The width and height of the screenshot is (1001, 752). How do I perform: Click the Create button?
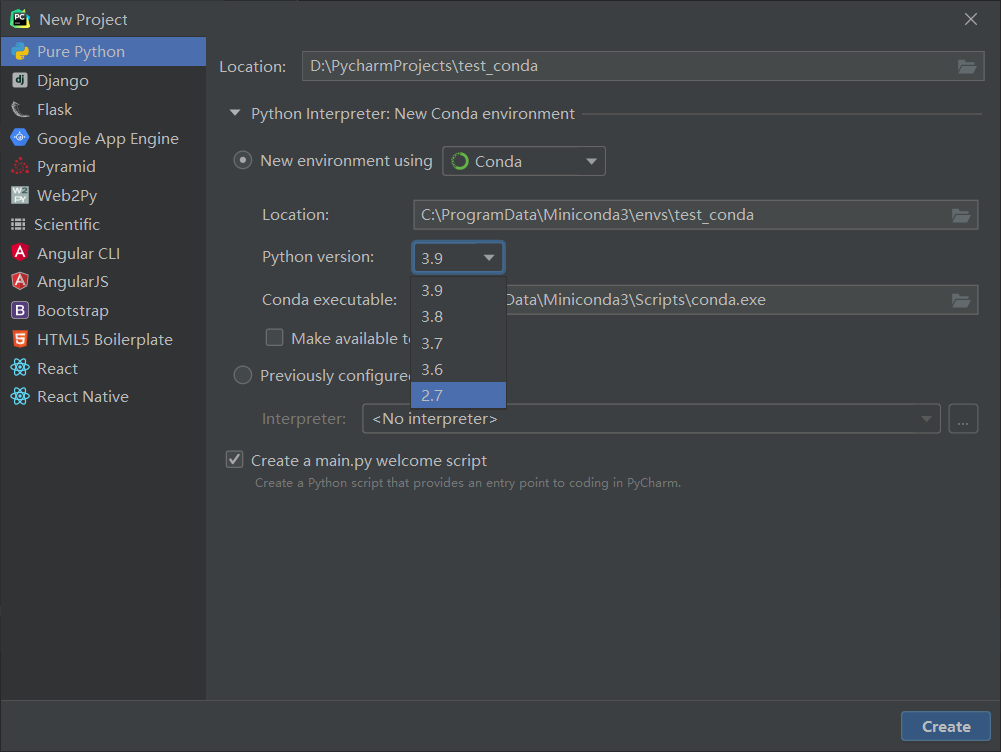click(944, 726)
